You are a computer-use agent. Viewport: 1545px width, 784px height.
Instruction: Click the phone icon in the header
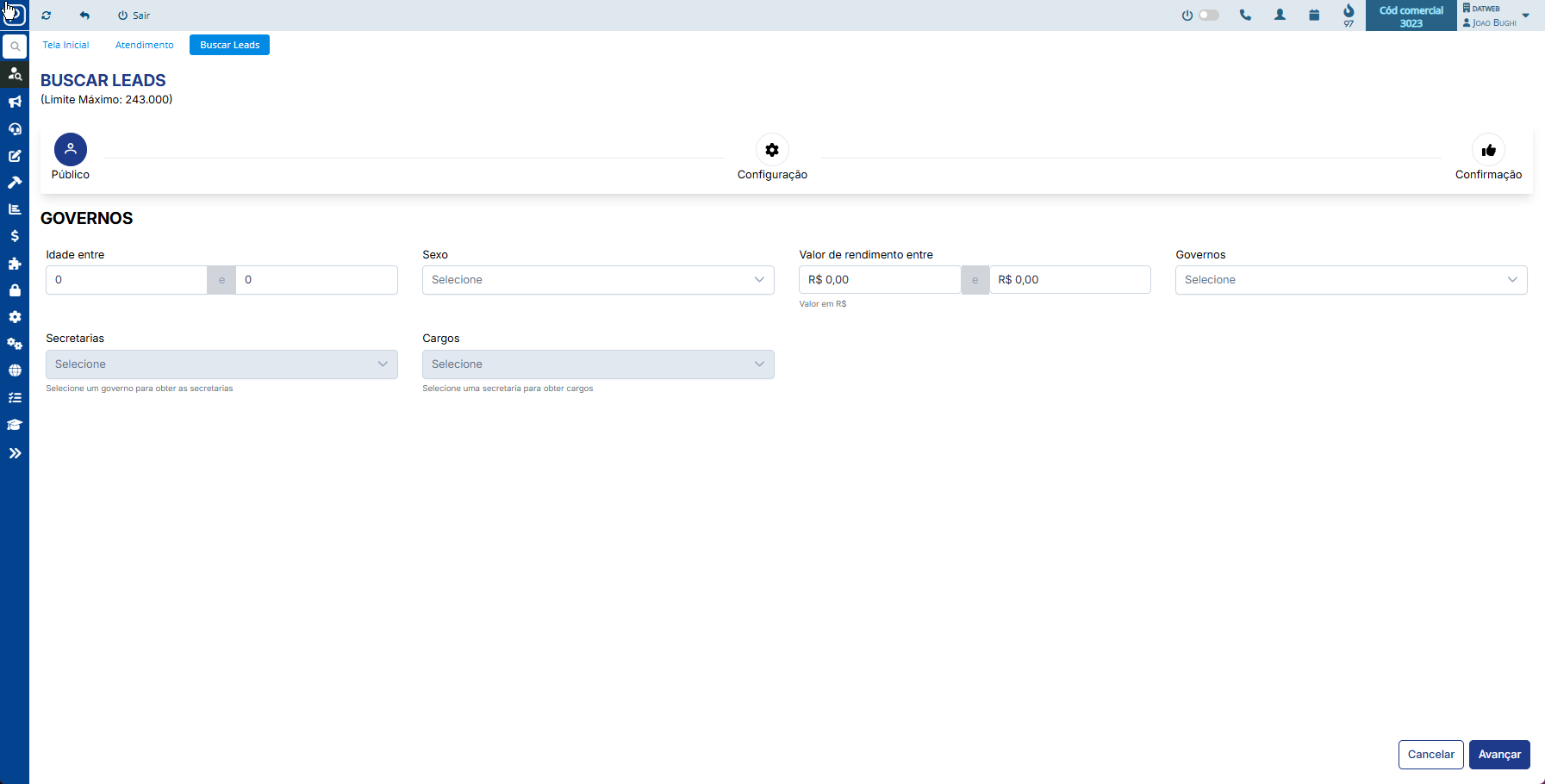tap(1245, 16)
